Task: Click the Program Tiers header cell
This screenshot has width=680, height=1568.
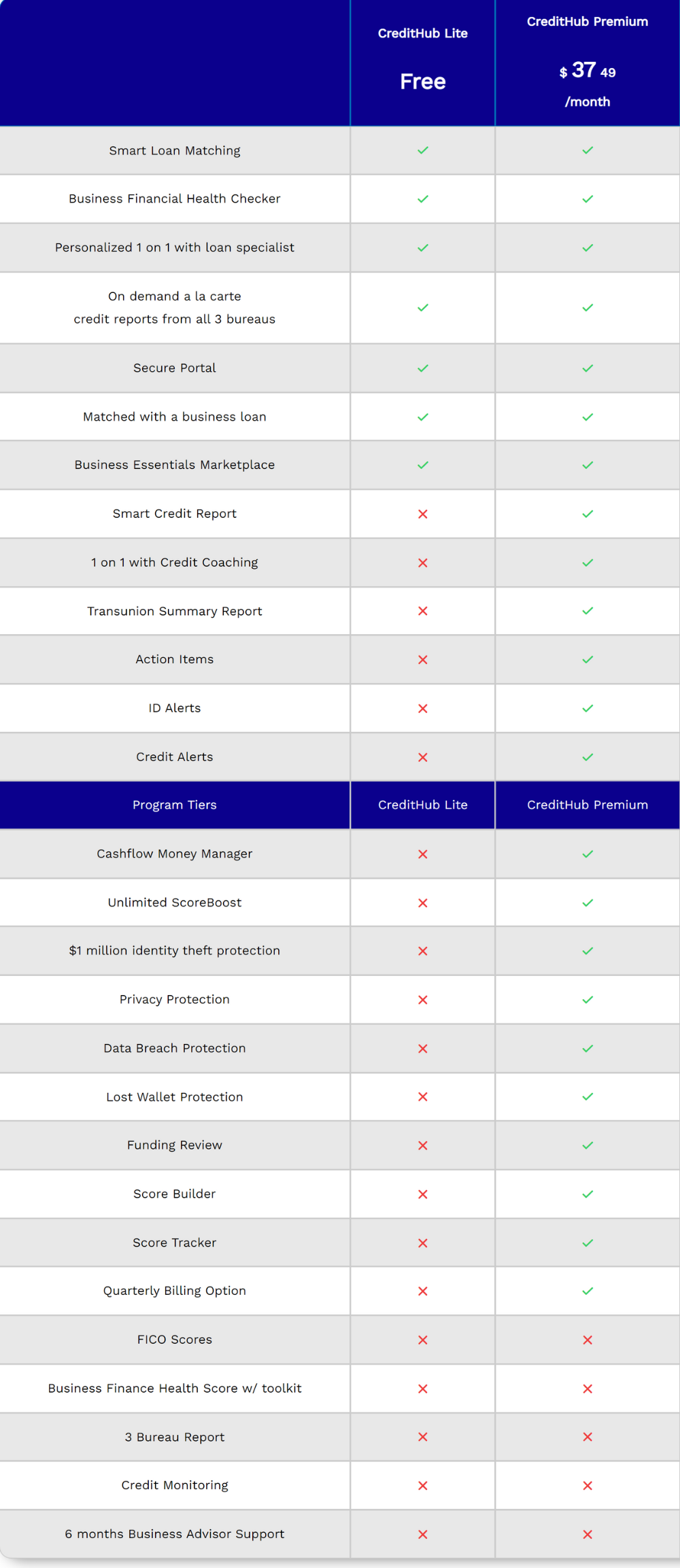Action: (175, 805)
